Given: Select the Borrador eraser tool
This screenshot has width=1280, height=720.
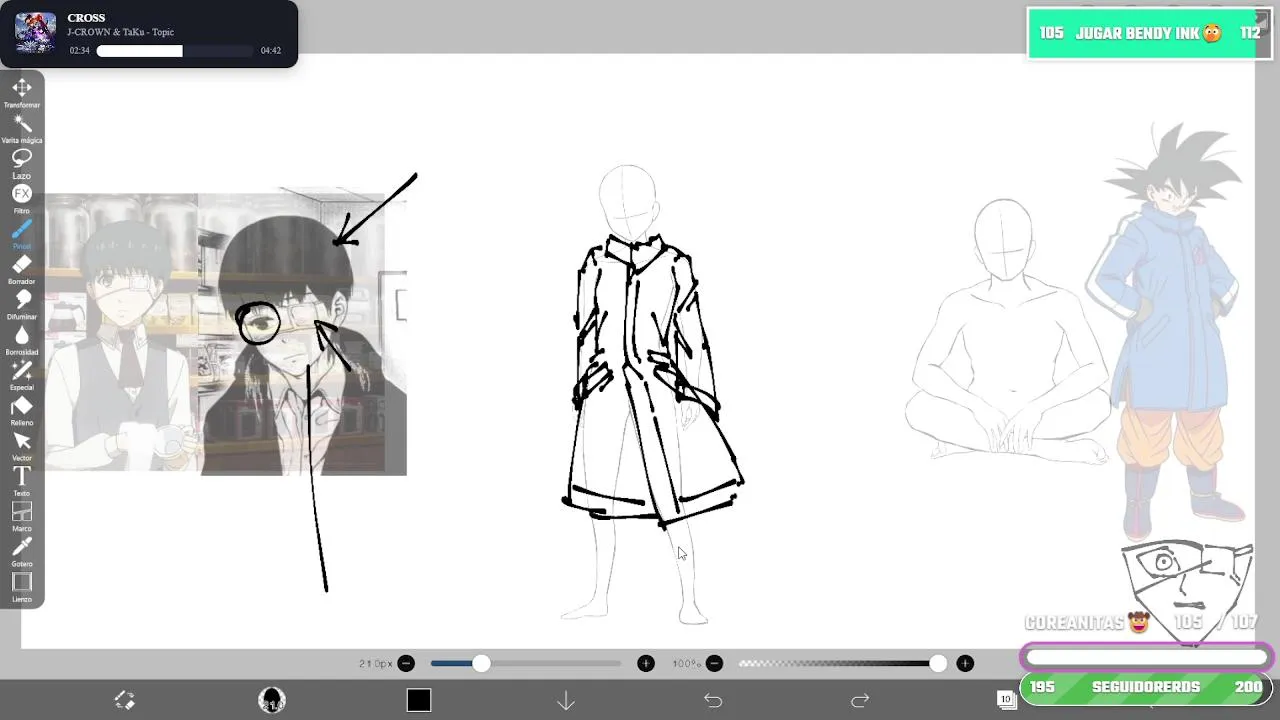Looking at the screenshot, I should click(22, 269).
